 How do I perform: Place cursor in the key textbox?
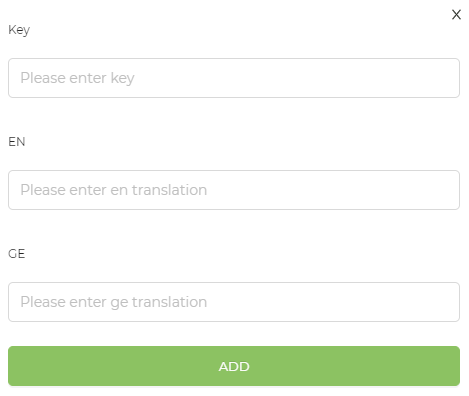(x=234, y=78)
